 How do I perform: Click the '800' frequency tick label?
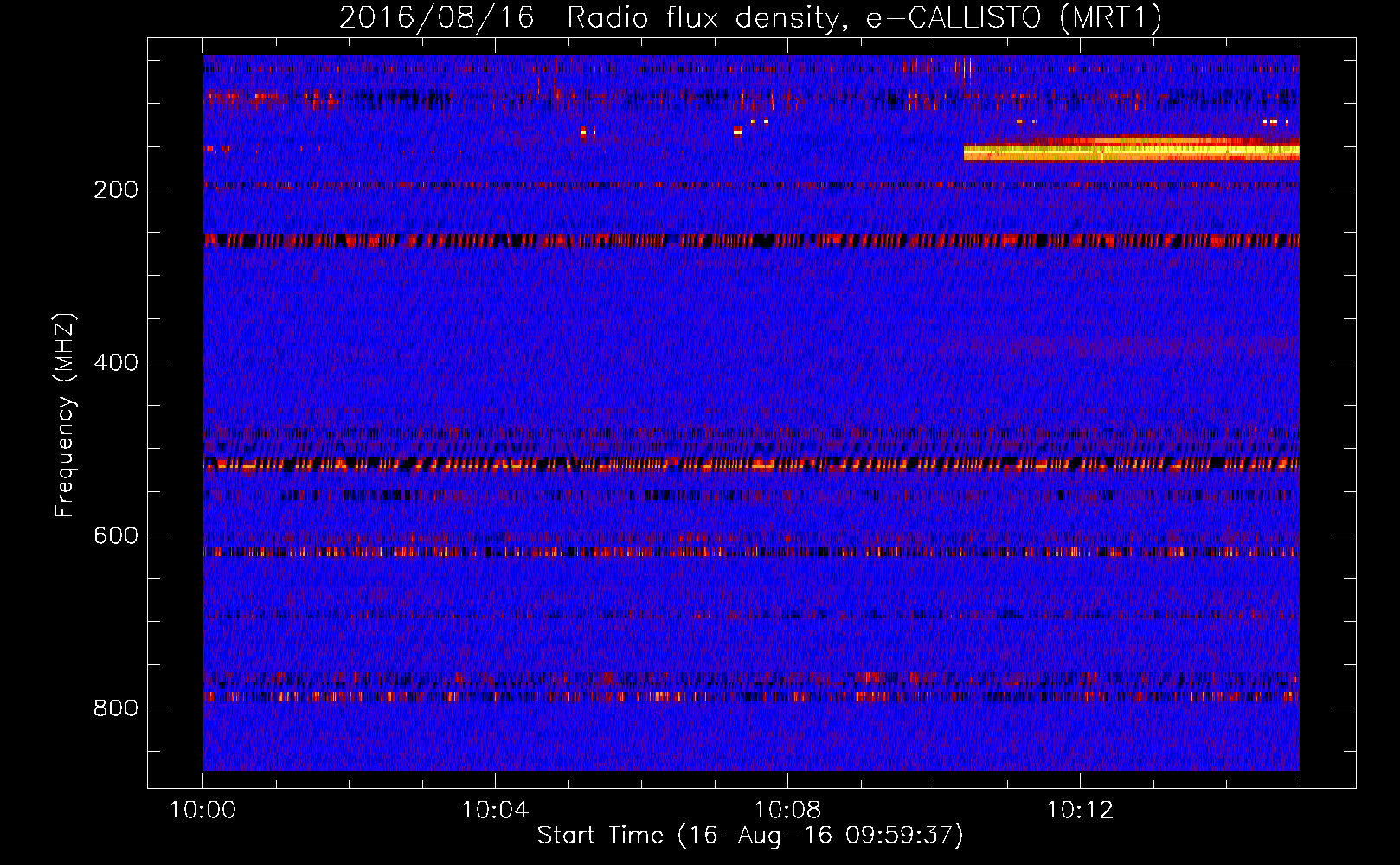[x=116, y=708]
